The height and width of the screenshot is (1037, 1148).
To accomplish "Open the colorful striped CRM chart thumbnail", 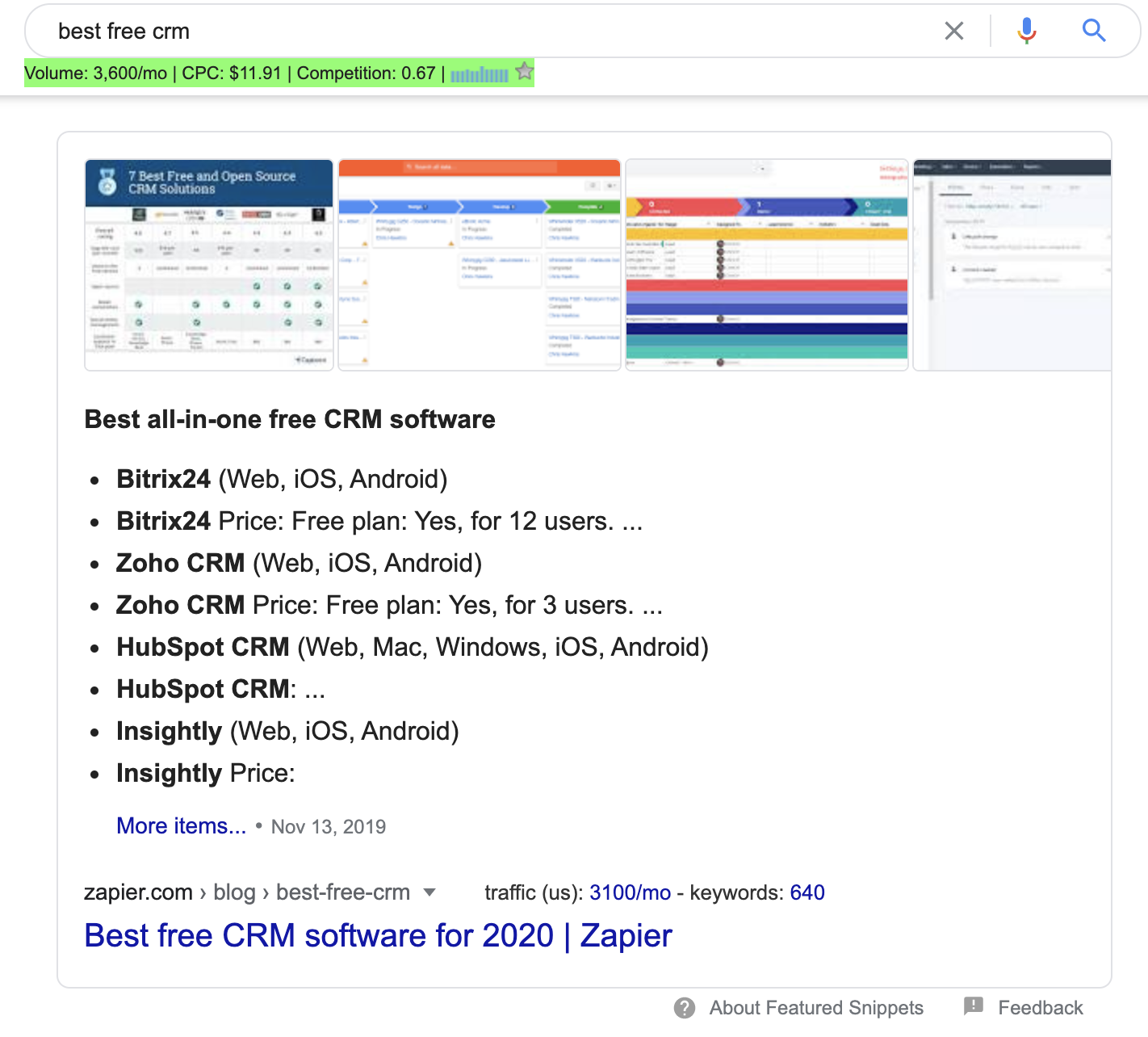I will tap(767, 265).
